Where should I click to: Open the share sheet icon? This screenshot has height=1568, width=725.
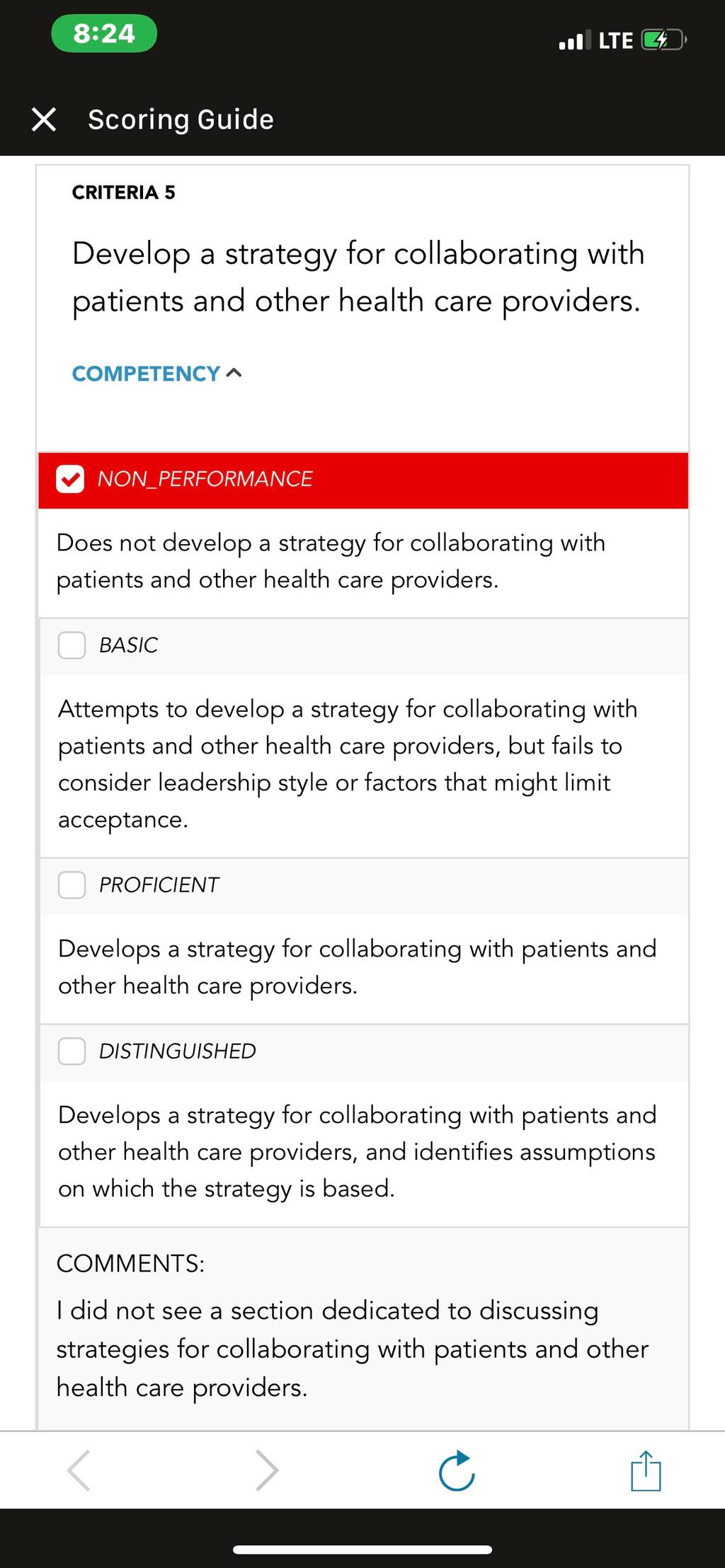click(x=646, y=1470)
